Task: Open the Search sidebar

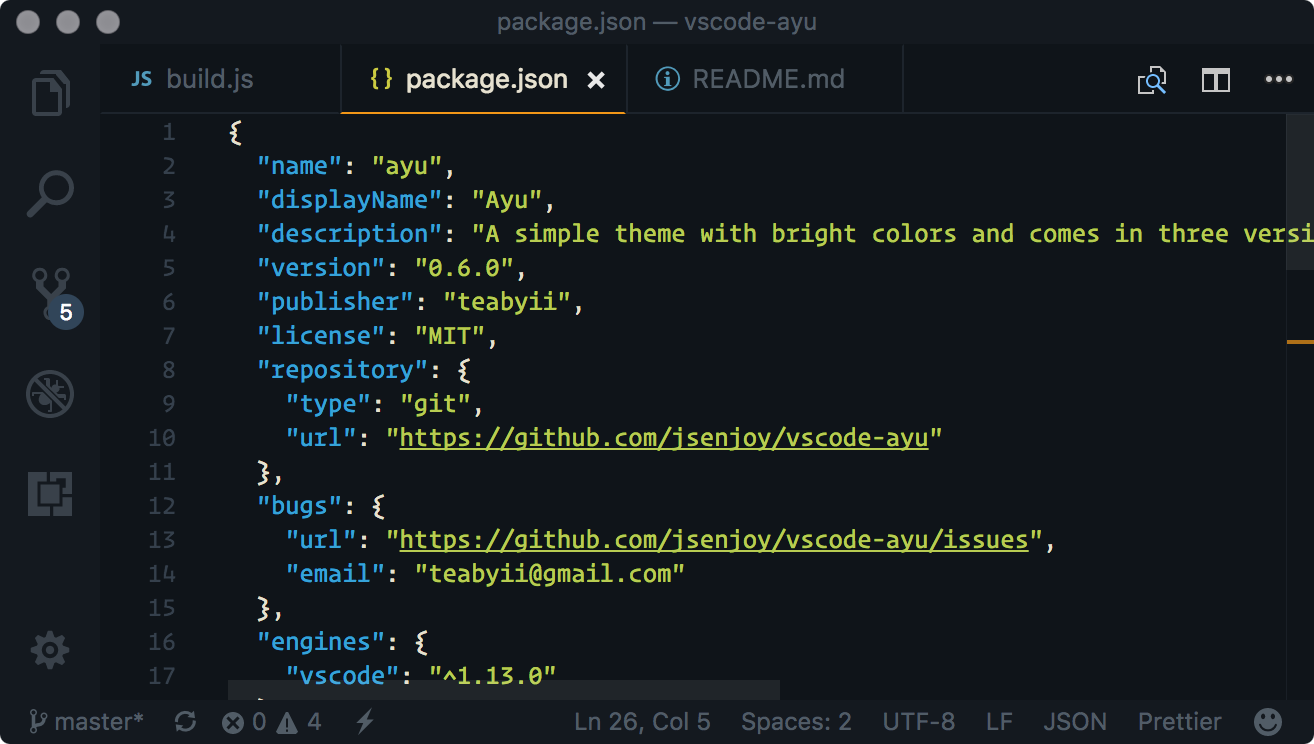Action: point(50,193)
